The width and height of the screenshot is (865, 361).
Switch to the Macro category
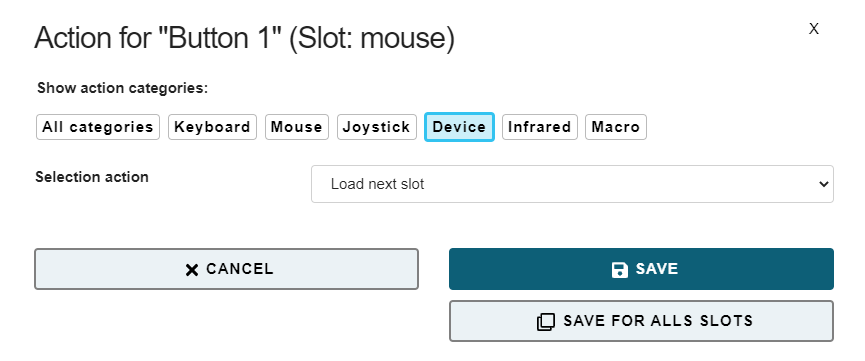[x=616, y=127]
